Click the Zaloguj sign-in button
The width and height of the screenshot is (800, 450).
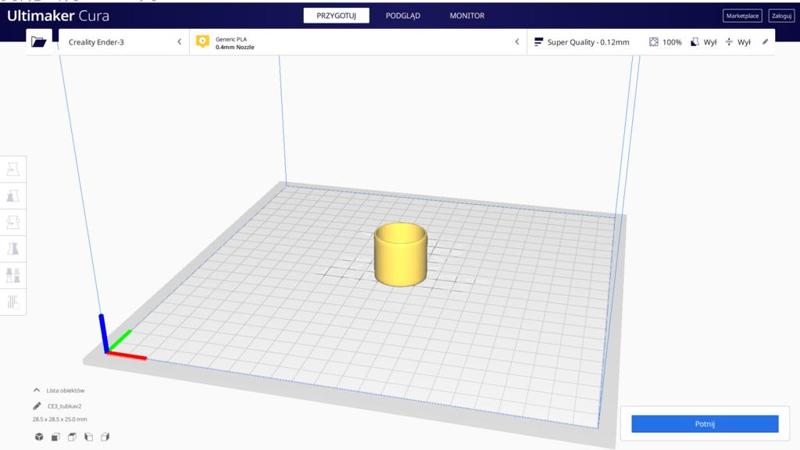pos(781,16)
